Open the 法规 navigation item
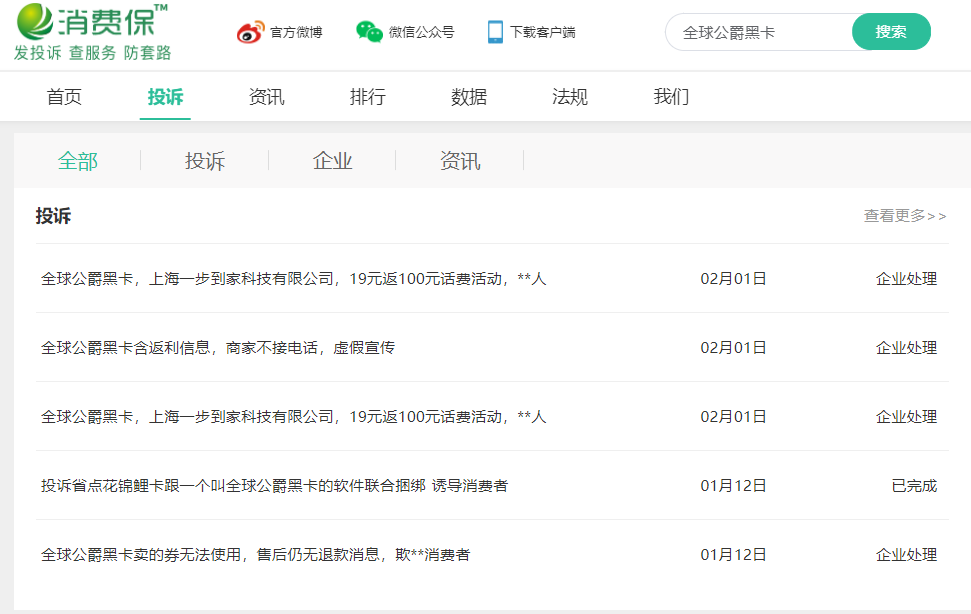Screen dimensions: 971x614 570,97
